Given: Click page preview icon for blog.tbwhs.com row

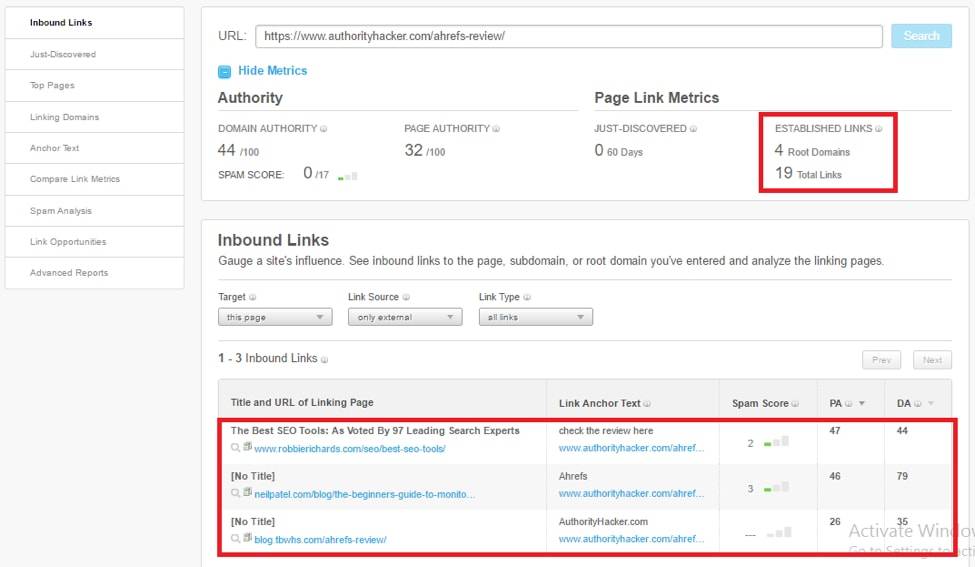Looking at the screenshot, I should click(247, 537).
